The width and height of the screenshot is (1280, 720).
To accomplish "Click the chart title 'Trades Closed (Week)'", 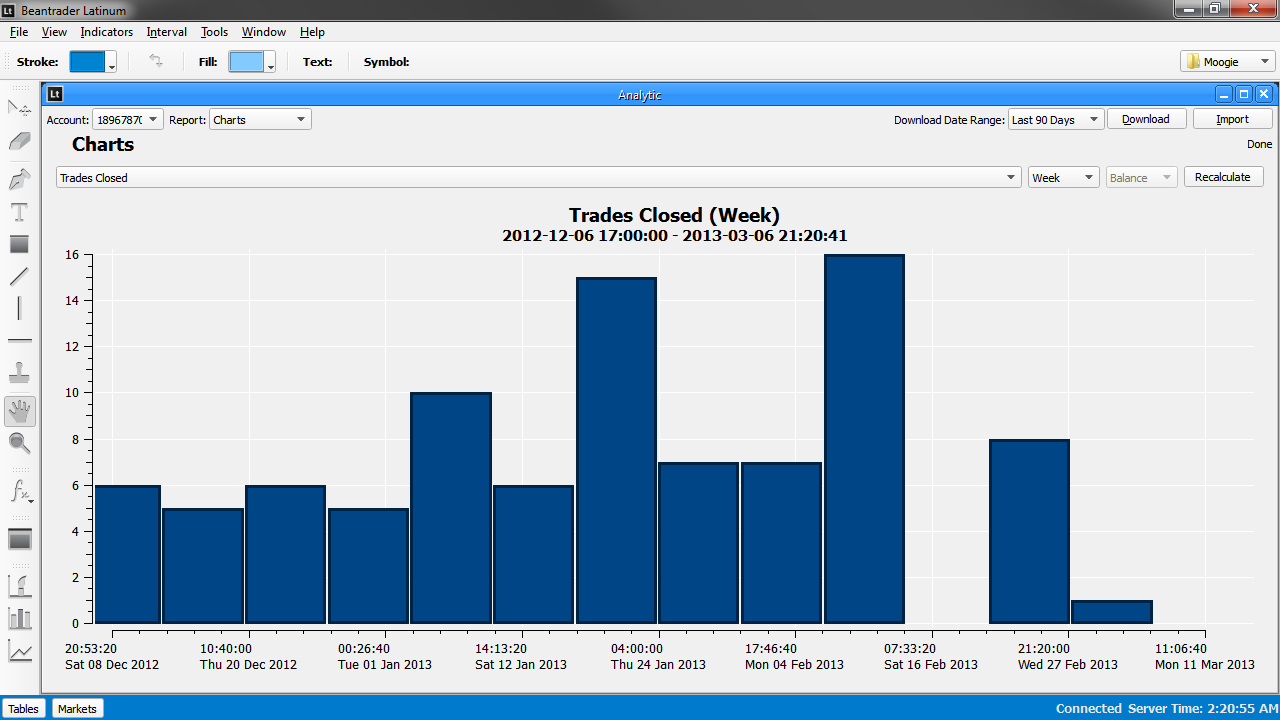I will 674,215.
